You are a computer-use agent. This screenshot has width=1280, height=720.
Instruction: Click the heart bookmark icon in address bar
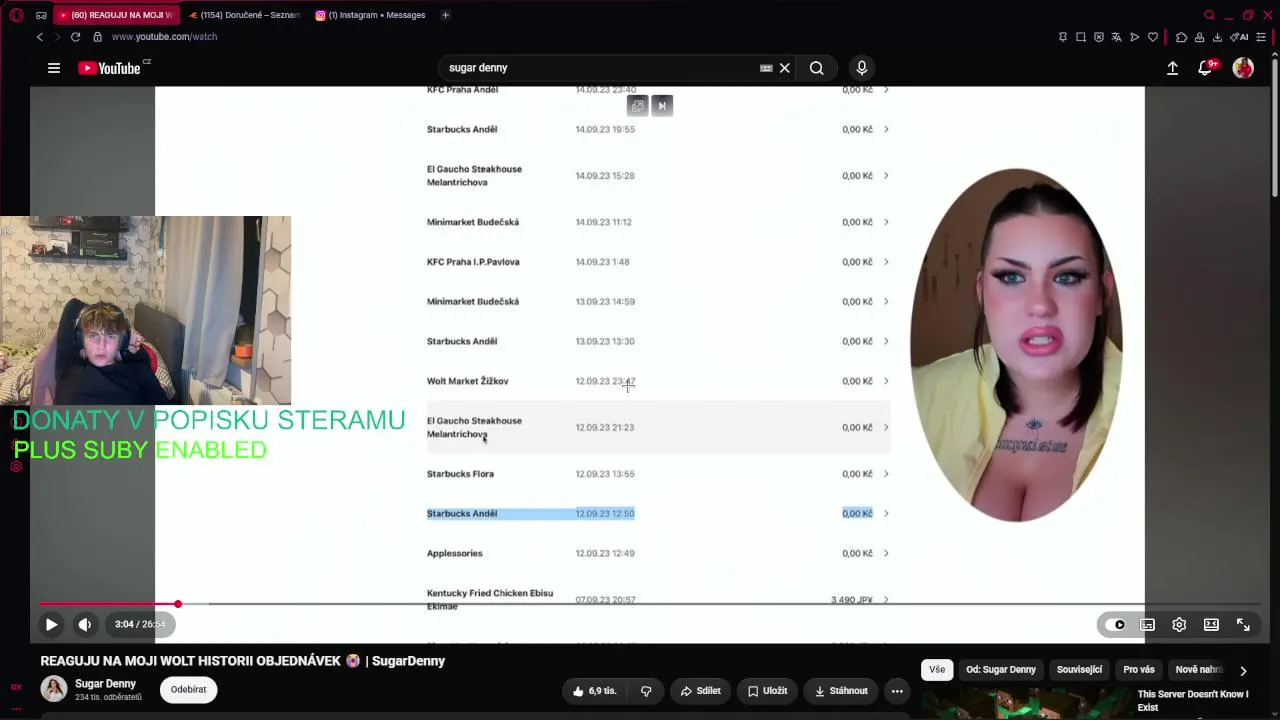point(1153,37)
